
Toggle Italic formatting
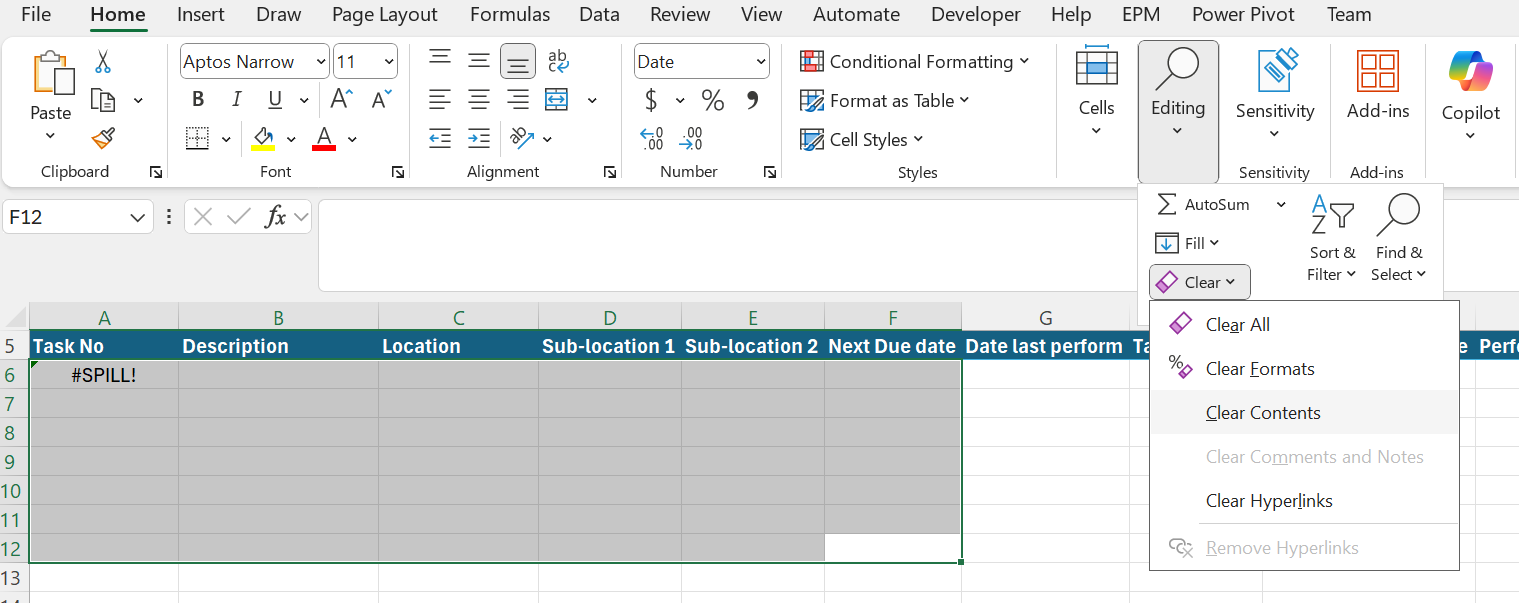point(236,99)
